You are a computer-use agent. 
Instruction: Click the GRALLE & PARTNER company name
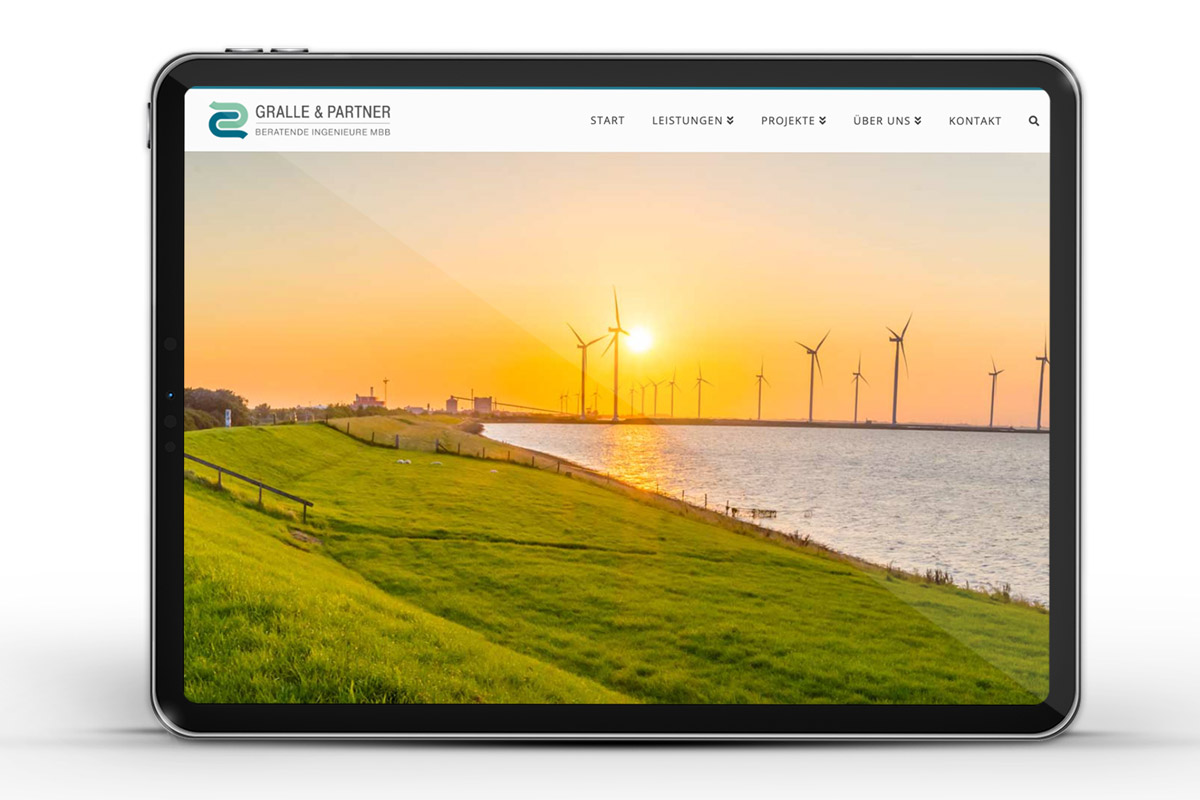(322, 112)
